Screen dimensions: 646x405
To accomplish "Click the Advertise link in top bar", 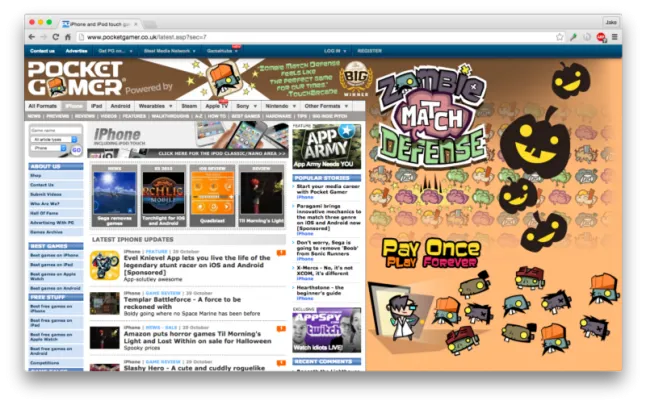I will [76, 51].
